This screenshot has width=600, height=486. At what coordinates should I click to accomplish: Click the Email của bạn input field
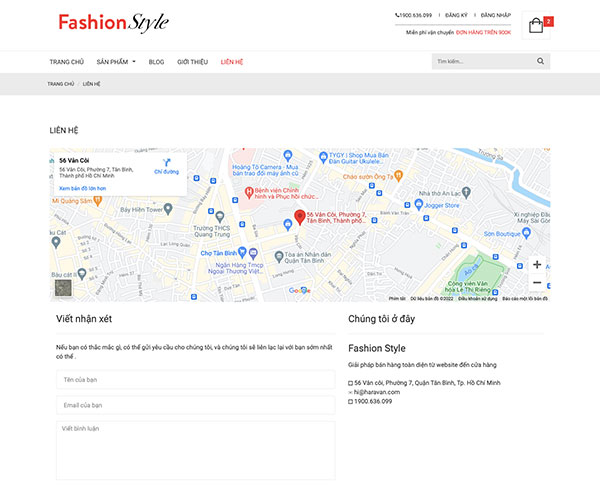point(196,405)
